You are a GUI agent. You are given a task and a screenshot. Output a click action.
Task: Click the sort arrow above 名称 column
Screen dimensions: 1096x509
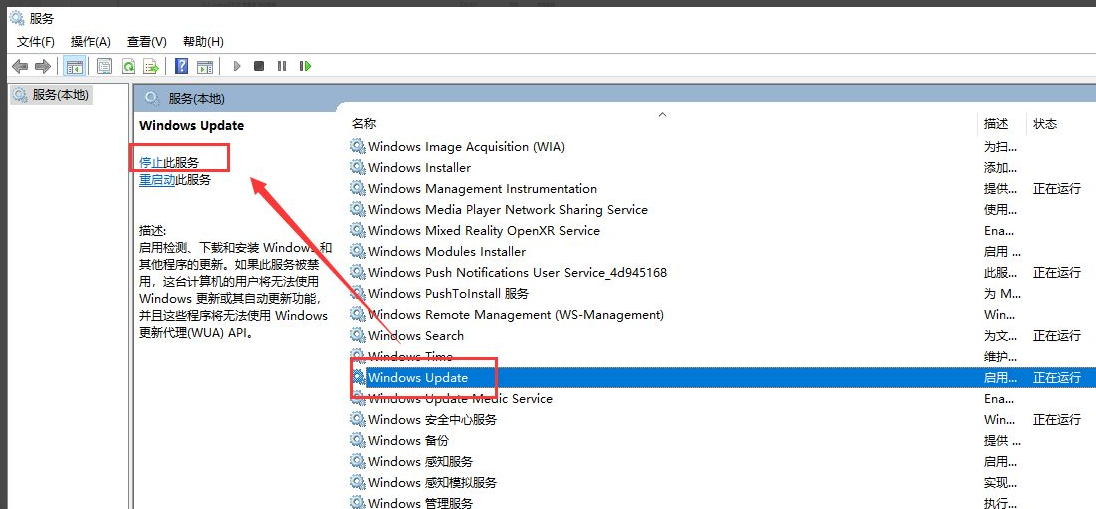coord(661,114)
